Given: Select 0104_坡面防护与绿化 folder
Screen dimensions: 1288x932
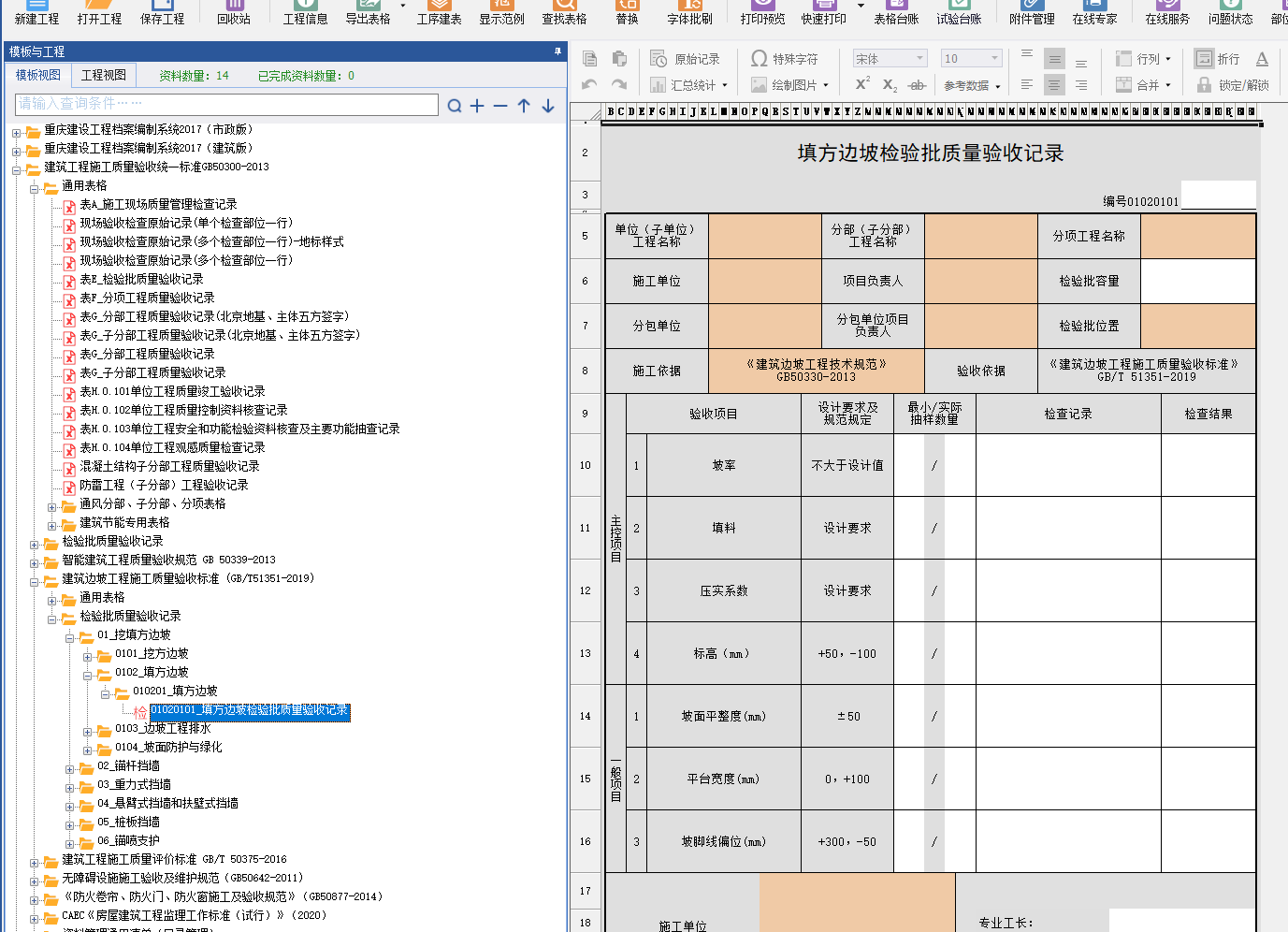Looking at the screenshot, I should 168,747.
